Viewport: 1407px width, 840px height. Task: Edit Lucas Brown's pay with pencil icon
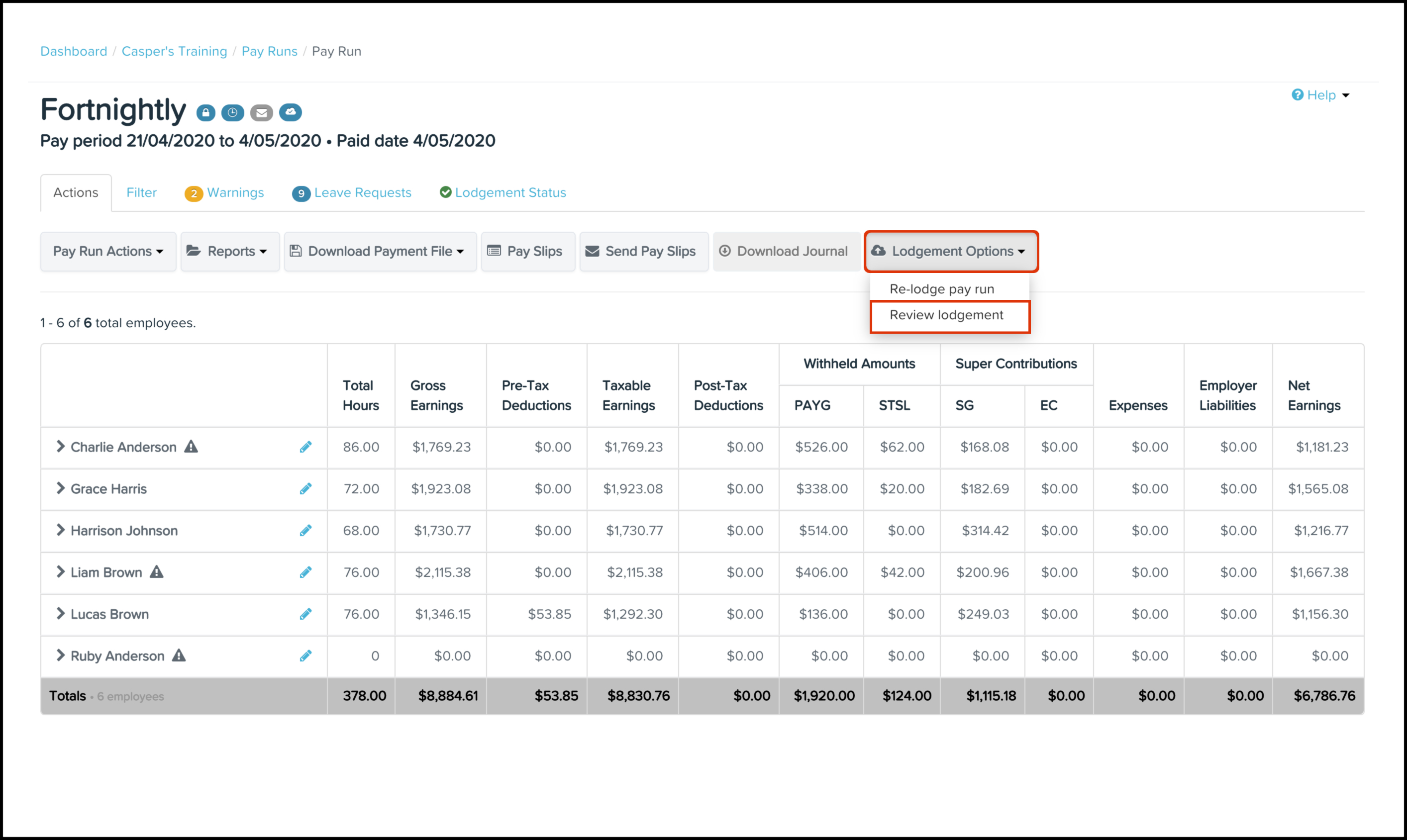306,614
